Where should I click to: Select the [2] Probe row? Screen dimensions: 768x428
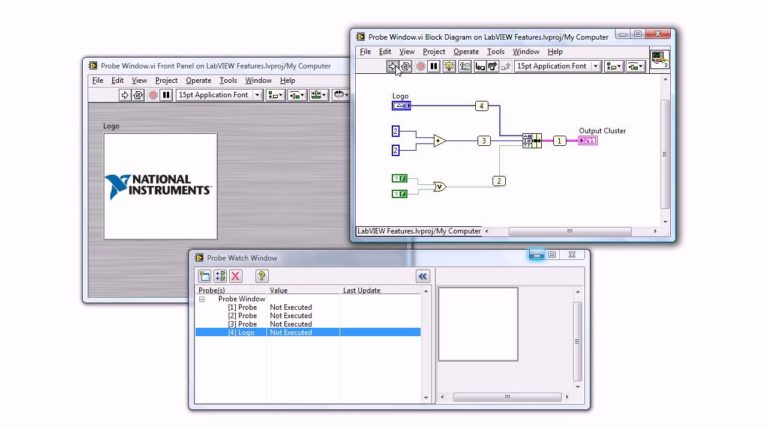pyautogui.click(x=308, y=316)
